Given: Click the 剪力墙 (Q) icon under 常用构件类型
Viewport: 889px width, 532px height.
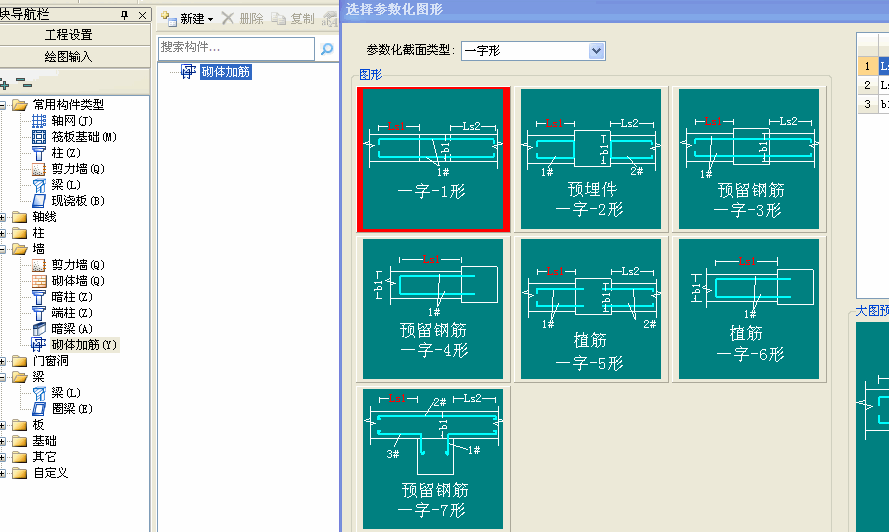Looking at the screenshot, I should [x=39, y=169].
